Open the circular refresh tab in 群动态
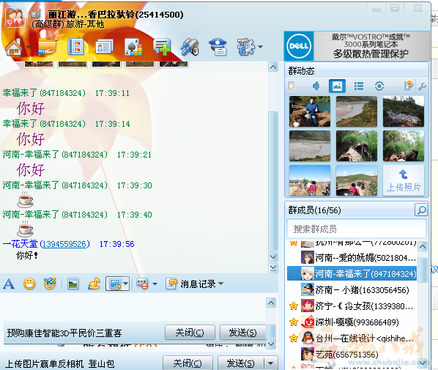Screen dimensions: 438x370 point(379,86)
